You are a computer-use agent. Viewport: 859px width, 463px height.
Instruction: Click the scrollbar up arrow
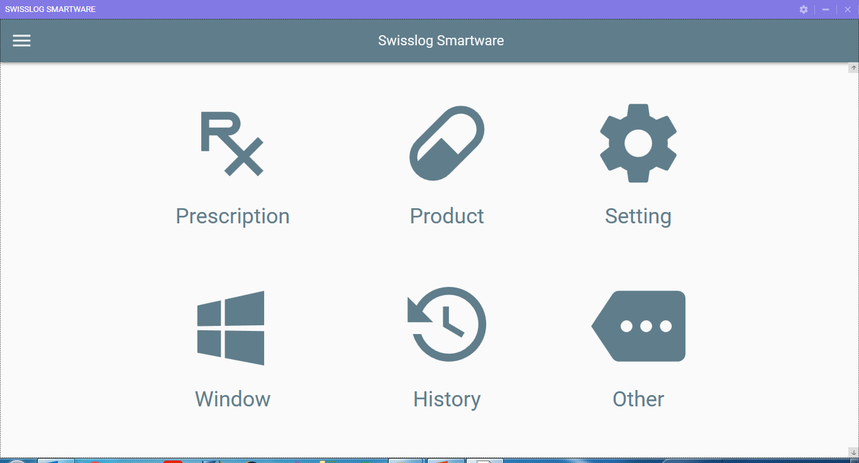(854, 68)
